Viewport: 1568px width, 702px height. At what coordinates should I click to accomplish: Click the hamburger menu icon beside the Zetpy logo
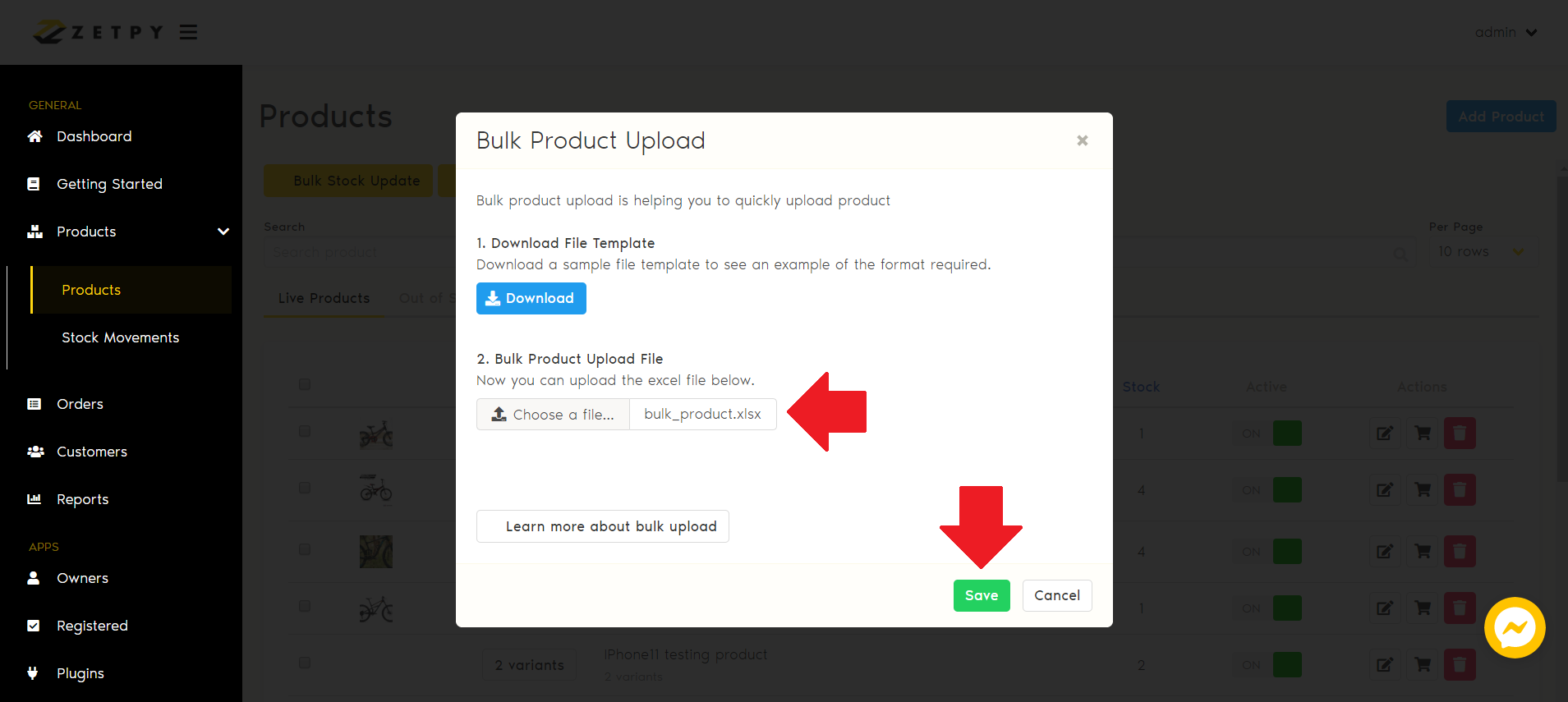point(188,32)
